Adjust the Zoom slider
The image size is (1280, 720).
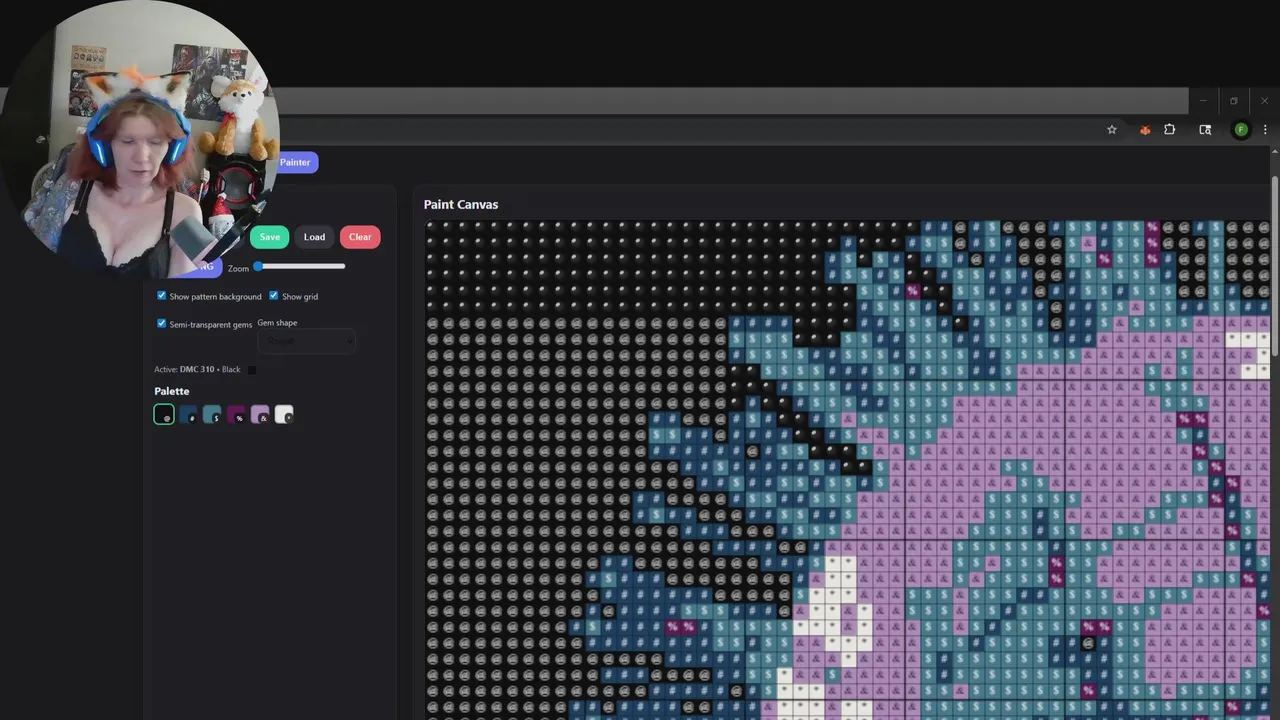pyautogui.click(x=300, y=266)
